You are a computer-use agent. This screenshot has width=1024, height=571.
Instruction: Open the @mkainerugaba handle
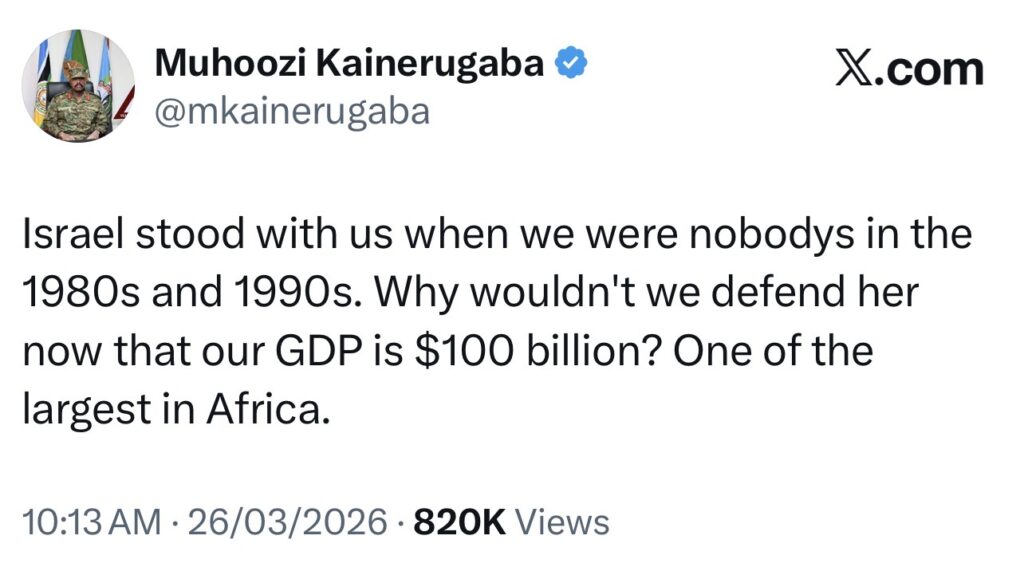coord(291,112)
